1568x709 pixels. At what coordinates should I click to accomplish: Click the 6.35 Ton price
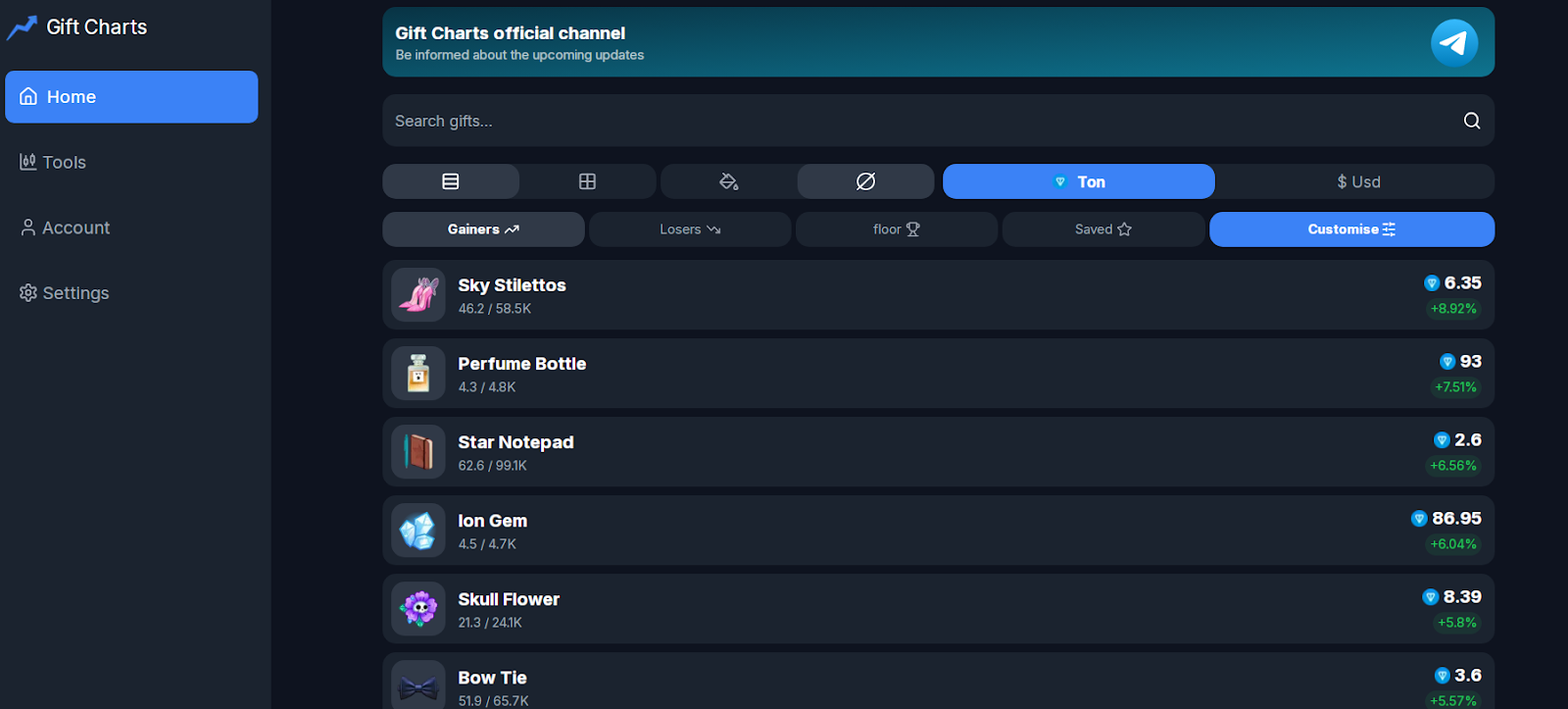(1453, 283)
